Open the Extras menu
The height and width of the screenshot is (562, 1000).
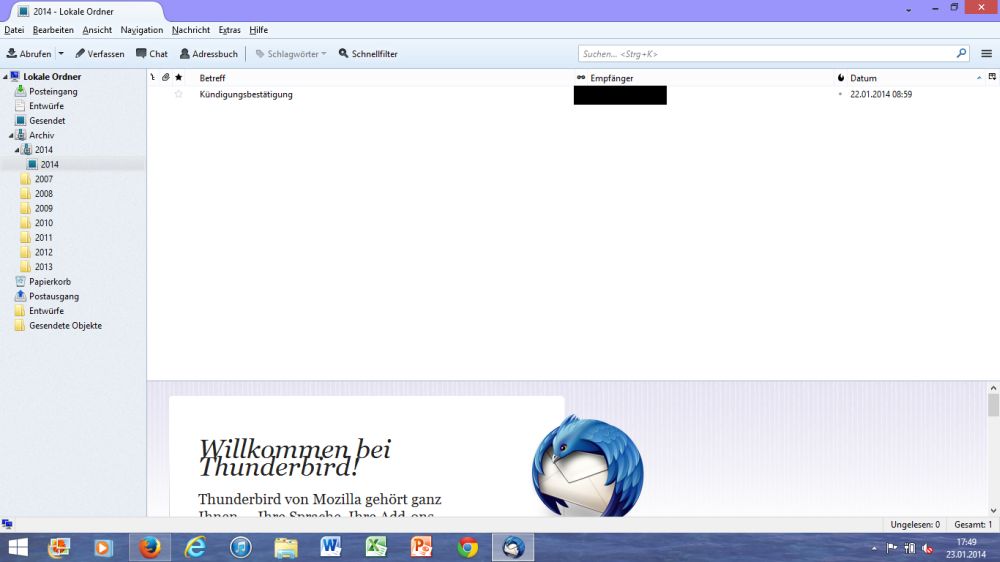[230, 30]
